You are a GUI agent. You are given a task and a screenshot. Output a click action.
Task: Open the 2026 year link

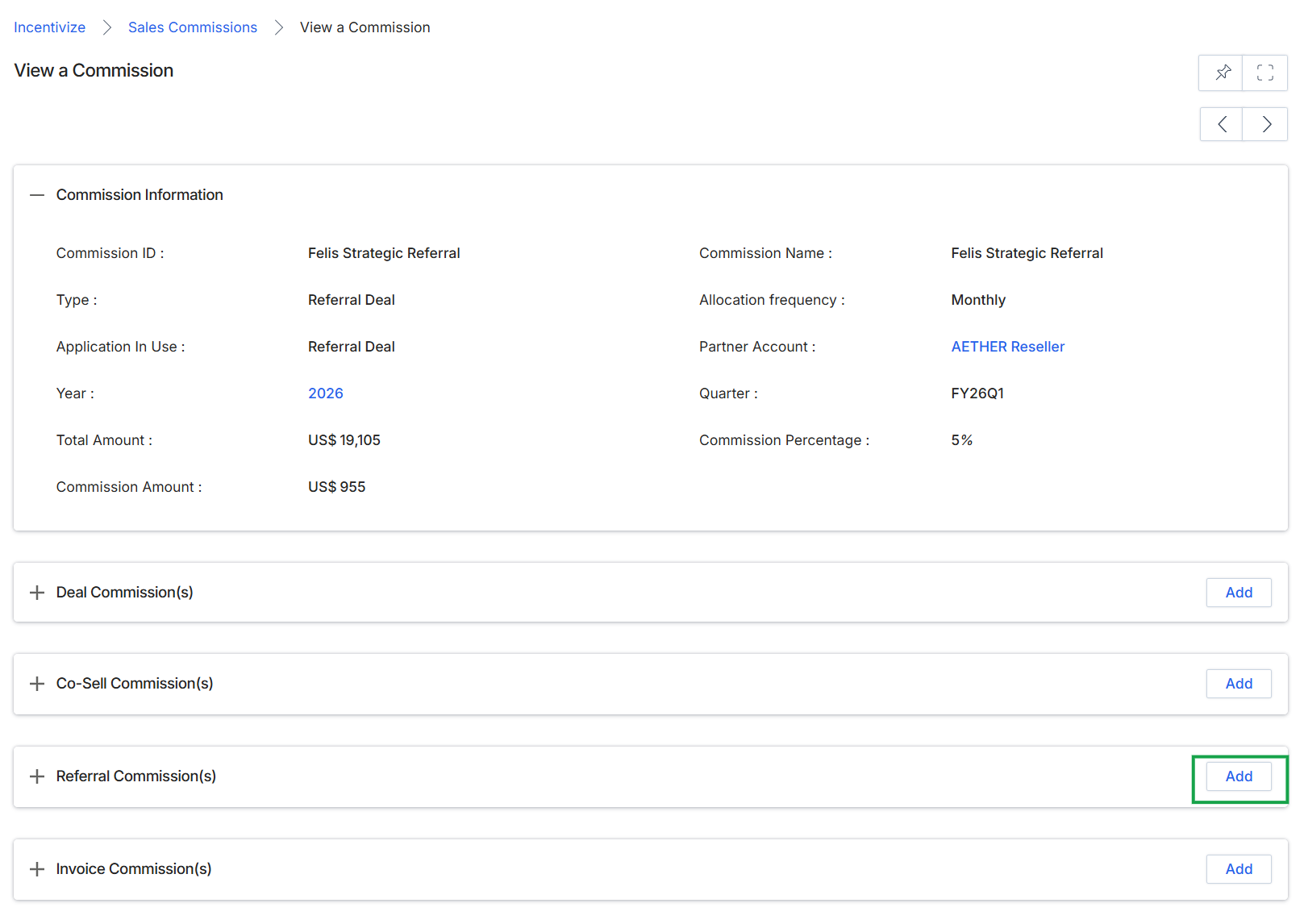(x=326, y=393)
